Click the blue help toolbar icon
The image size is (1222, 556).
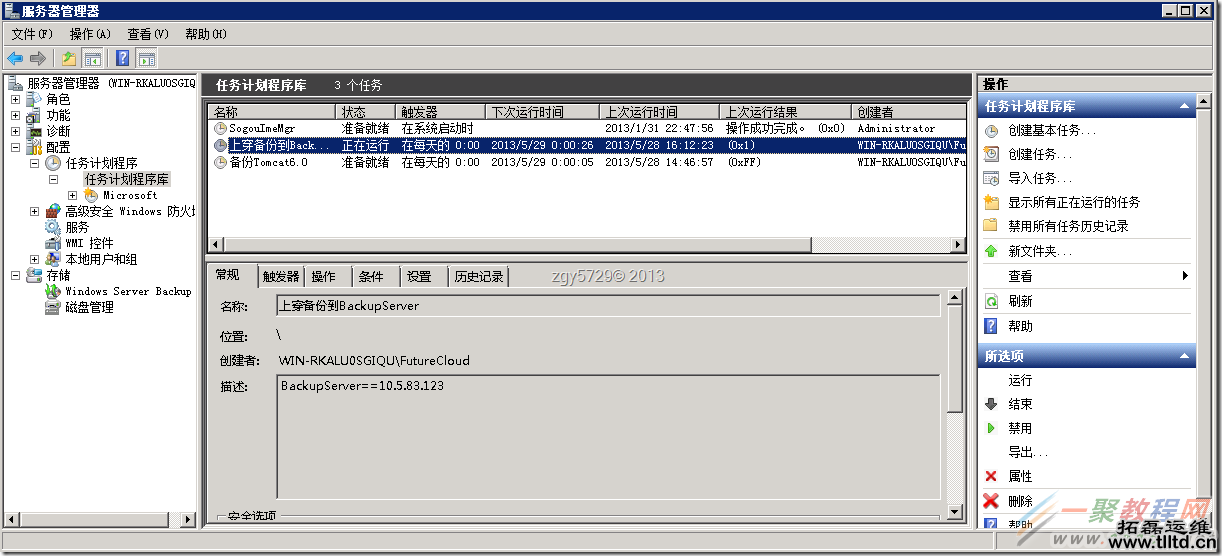click(x=122, y=58)
